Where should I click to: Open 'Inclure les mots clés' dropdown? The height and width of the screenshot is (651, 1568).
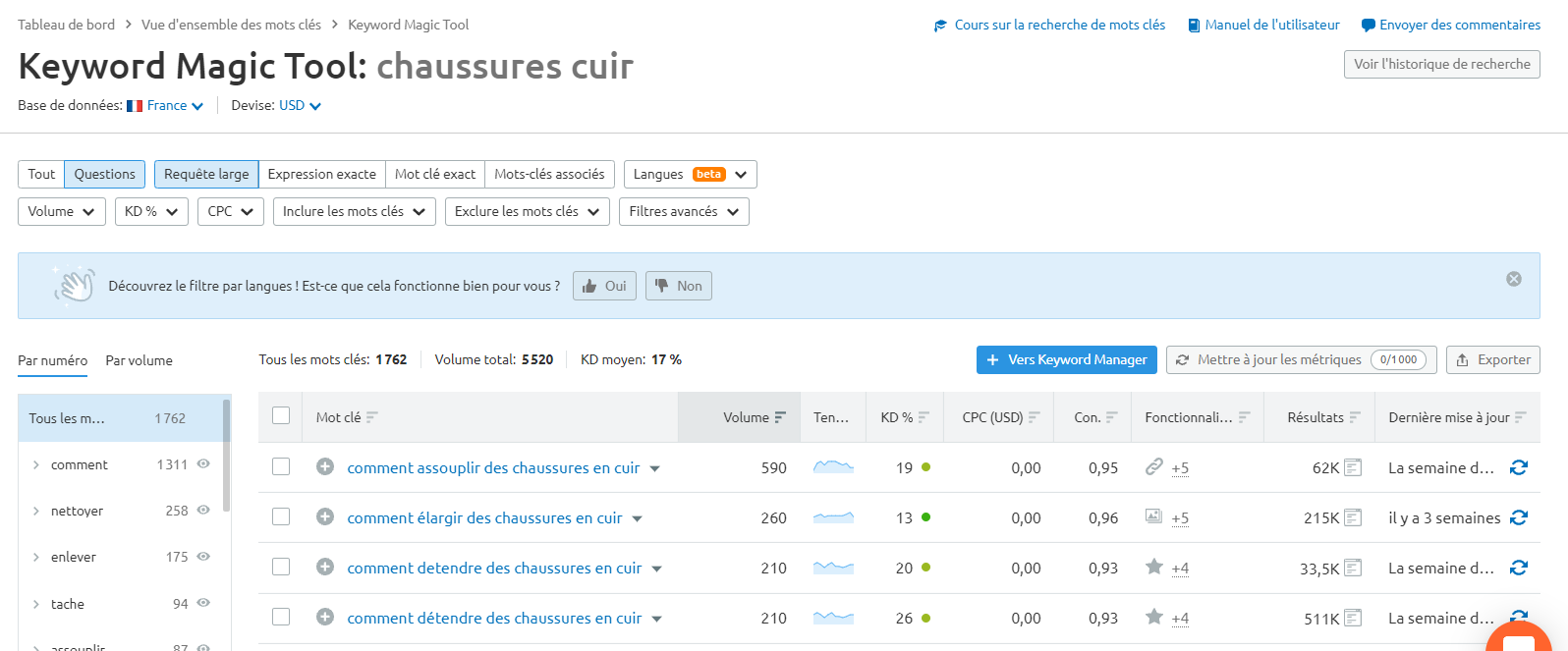355,211
